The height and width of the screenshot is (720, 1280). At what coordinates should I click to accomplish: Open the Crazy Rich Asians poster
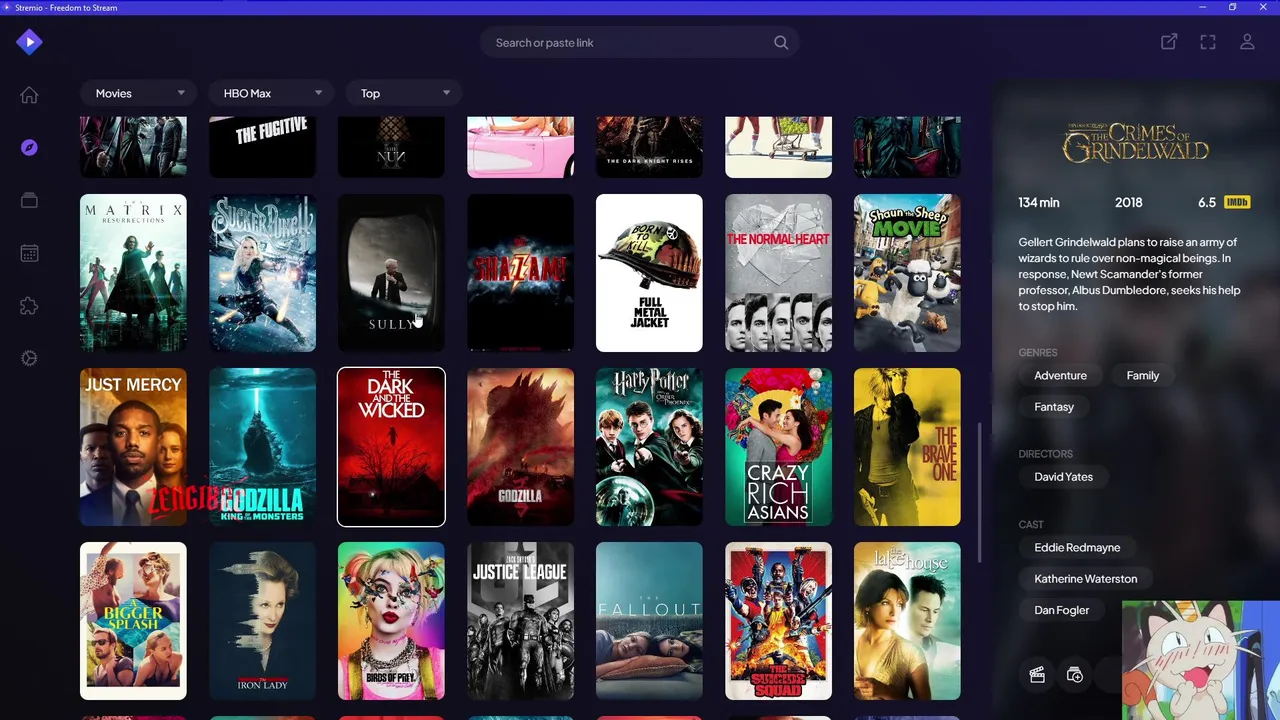coord(778,447)
